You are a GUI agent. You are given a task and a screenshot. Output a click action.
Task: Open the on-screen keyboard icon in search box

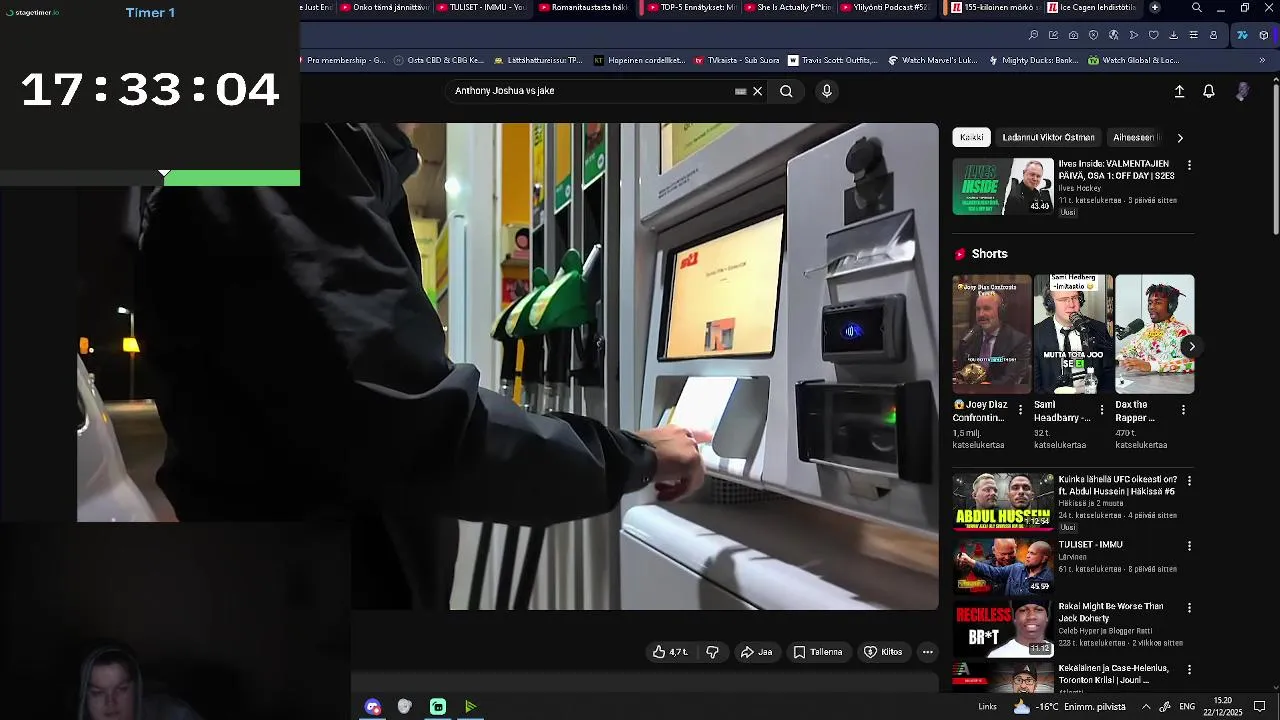(740, 91)
